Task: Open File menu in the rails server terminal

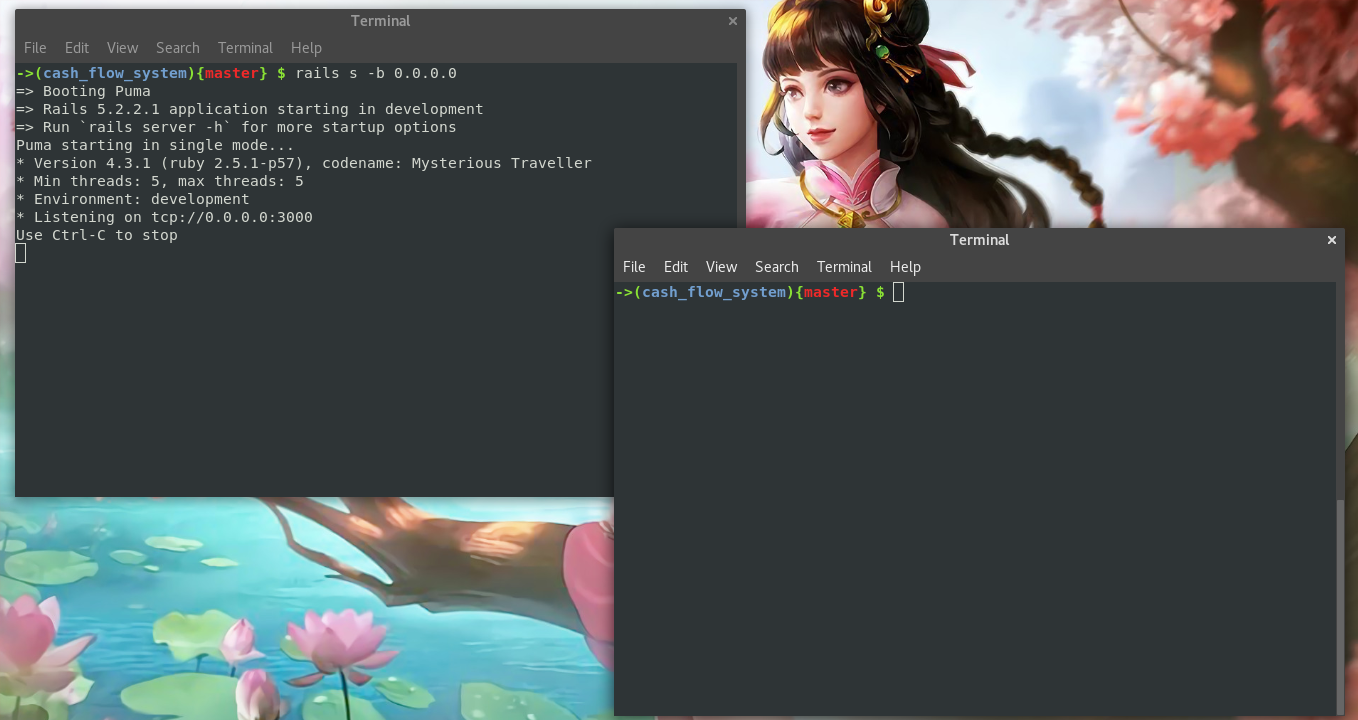Action: click(x=35, y=48)
